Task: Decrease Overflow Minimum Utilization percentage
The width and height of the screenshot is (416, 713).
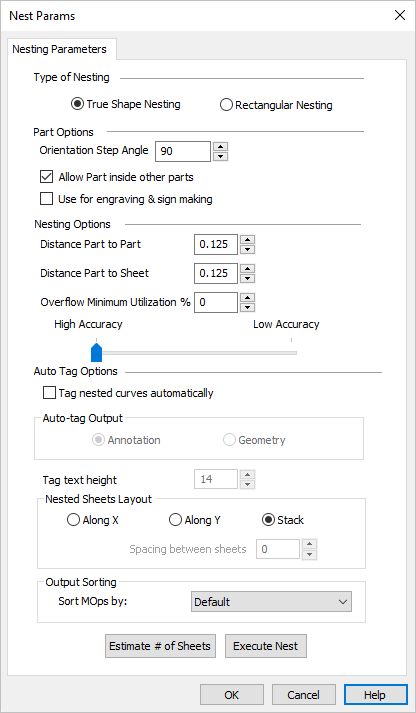Action: [x=247, y=307]
